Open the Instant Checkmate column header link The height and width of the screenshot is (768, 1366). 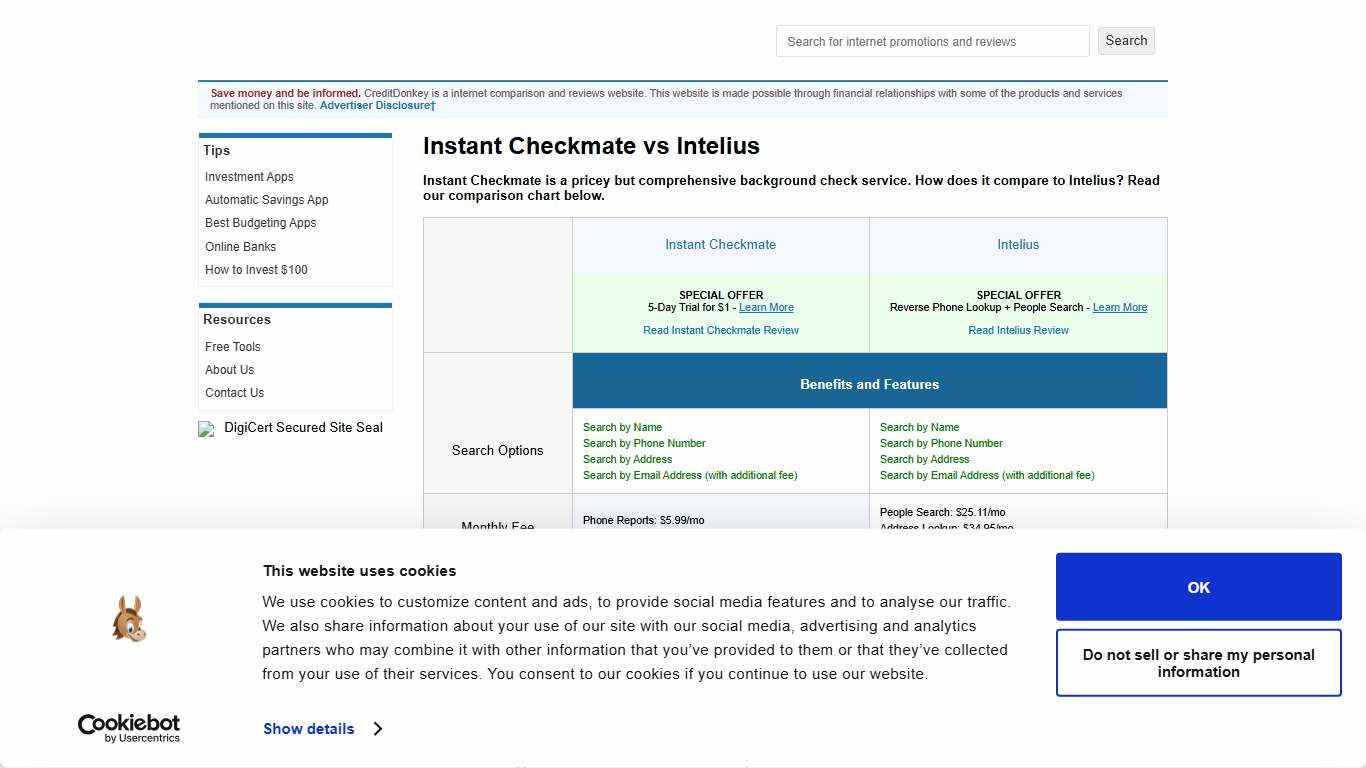[x=720, y=244]
